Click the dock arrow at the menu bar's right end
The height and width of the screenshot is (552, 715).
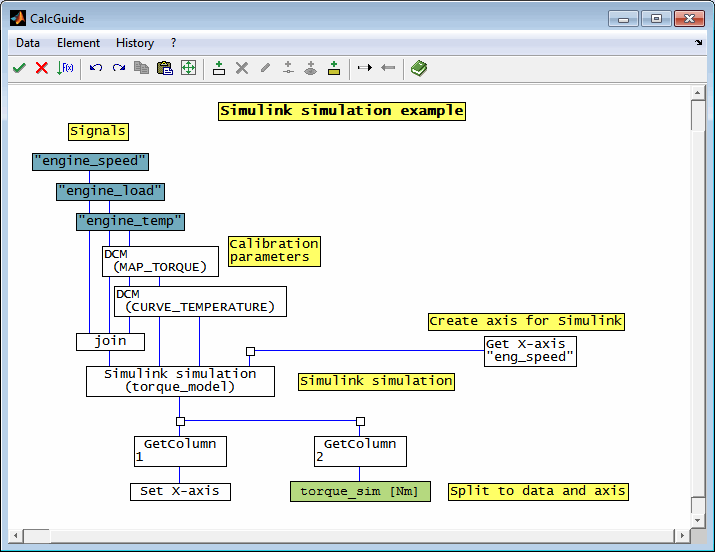click(699, 42)
